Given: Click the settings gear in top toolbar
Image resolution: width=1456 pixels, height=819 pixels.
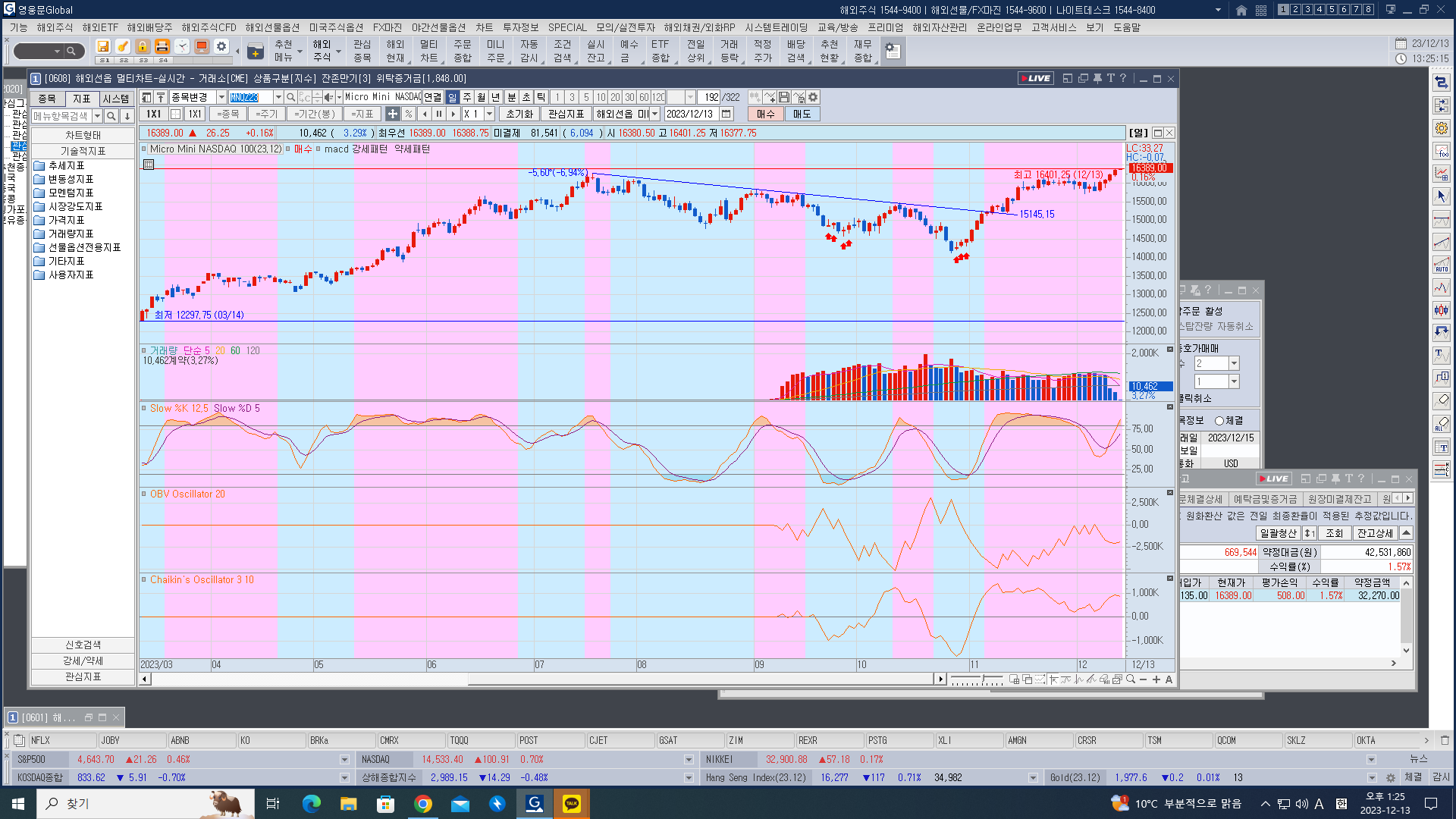Looking at the screenshot, I should coord(221,47).
